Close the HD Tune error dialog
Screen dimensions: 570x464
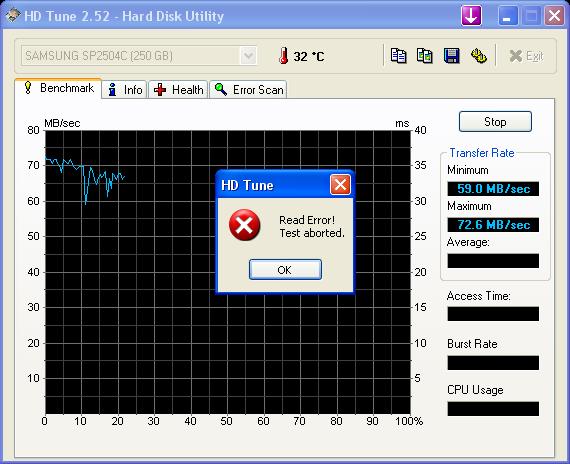click(340, 185)
